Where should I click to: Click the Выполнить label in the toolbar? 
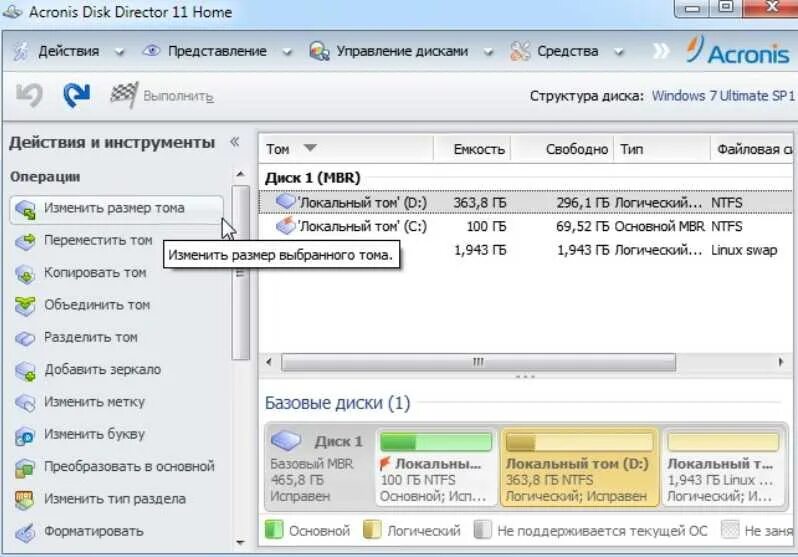pyautogui.click(x=178, y=96)
